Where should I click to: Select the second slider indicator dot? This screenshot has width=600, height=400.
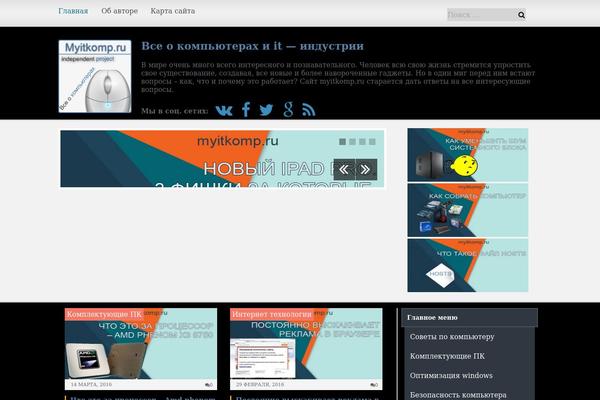[352, 142]
